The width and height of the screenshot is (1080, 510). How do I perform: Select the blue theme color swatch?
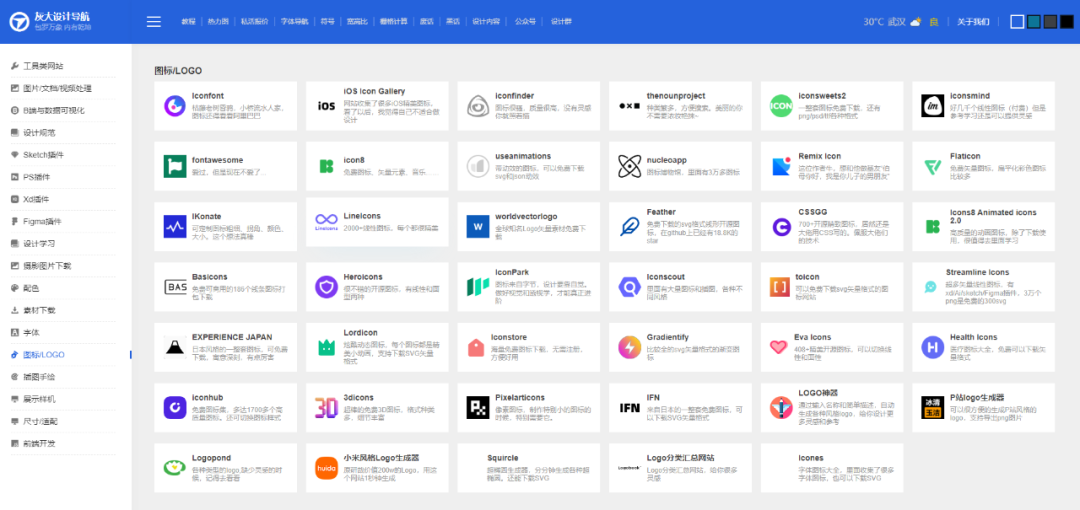tap(1017, 22)
